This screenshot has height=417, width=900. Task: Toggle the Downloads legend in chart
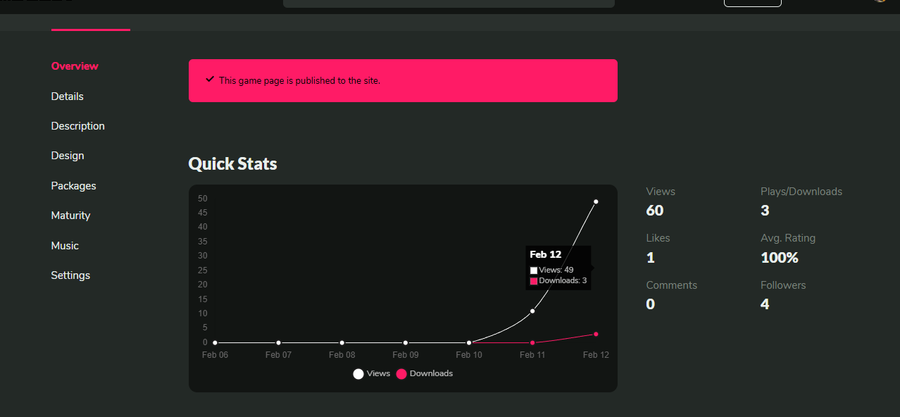point(424,374)
